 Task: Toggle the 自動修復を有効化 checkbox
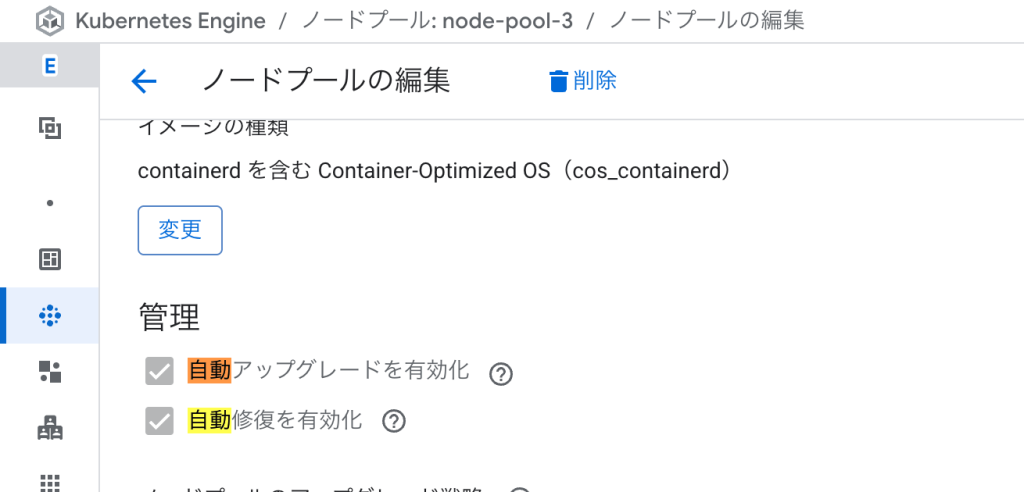pos(159,421)
